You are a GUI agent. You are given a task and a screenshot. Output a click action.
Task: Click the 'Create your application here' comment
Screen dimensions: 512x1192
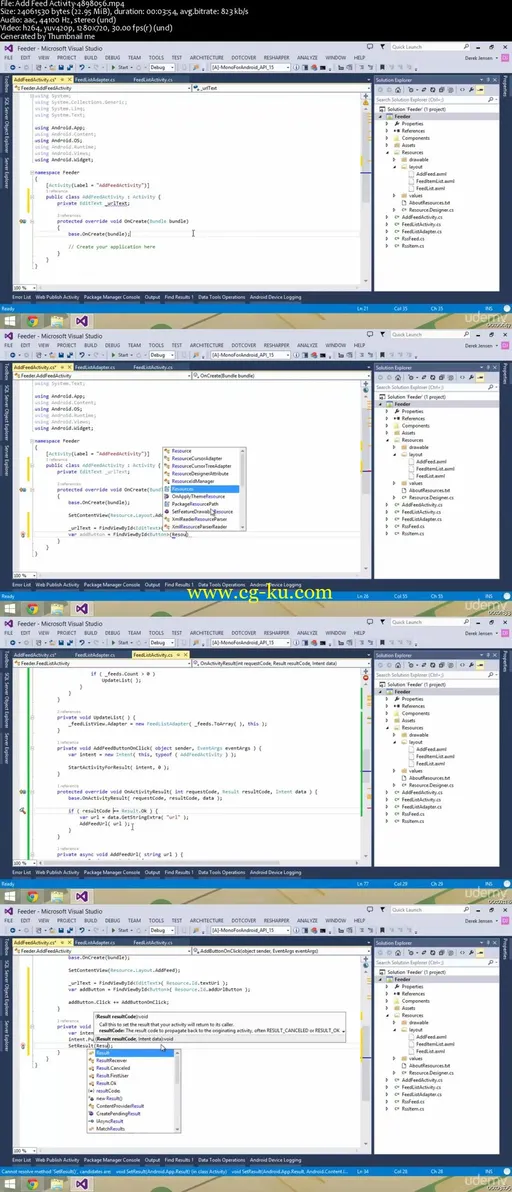point(111,246)
